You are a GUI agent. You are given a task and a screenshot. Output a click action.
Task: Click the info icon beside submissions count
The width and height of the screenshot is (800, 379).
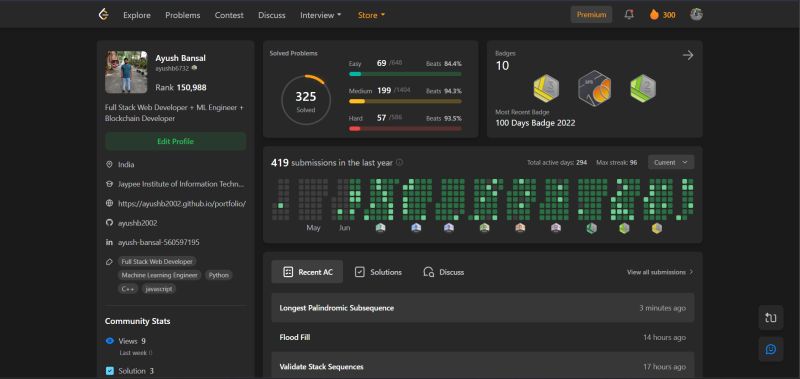click(399, 162)
